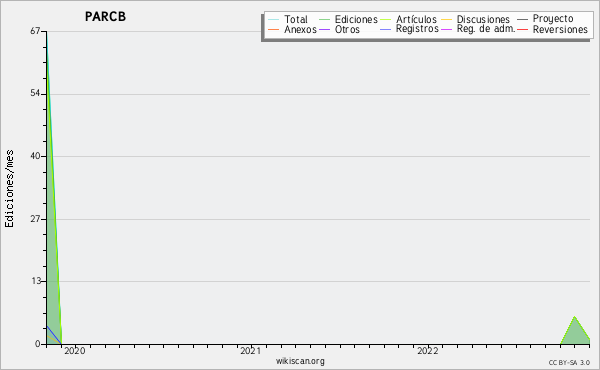Click the 2020 x-axis label
The width and height of the screenshot is (600, 370).
[x=75, y=351]
